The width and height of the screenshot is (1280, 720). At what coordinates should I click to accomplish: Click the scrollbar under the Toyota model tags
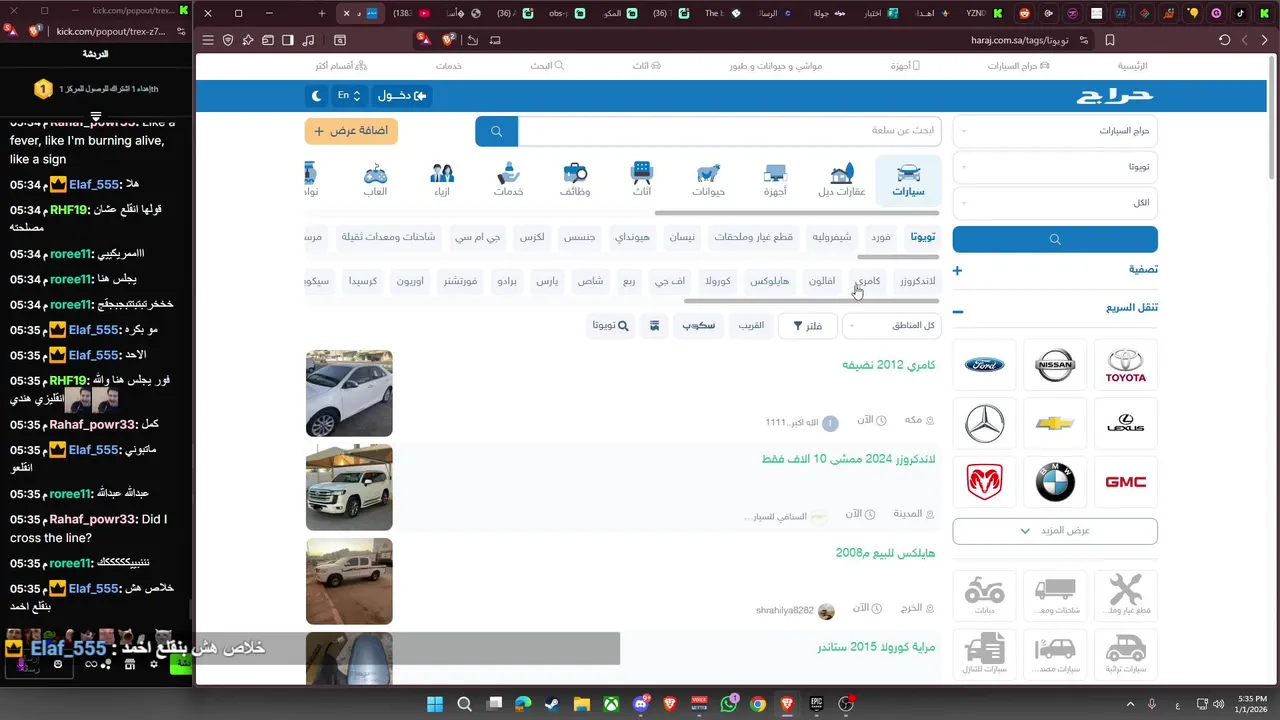click(812, 301)
